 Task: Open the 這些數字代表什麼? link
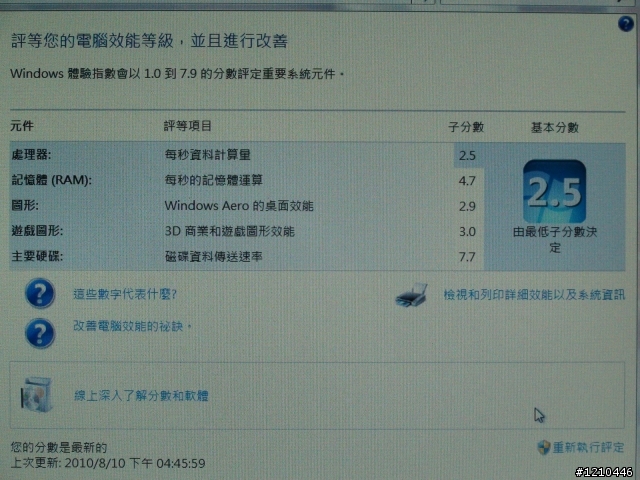coord(125,294)
